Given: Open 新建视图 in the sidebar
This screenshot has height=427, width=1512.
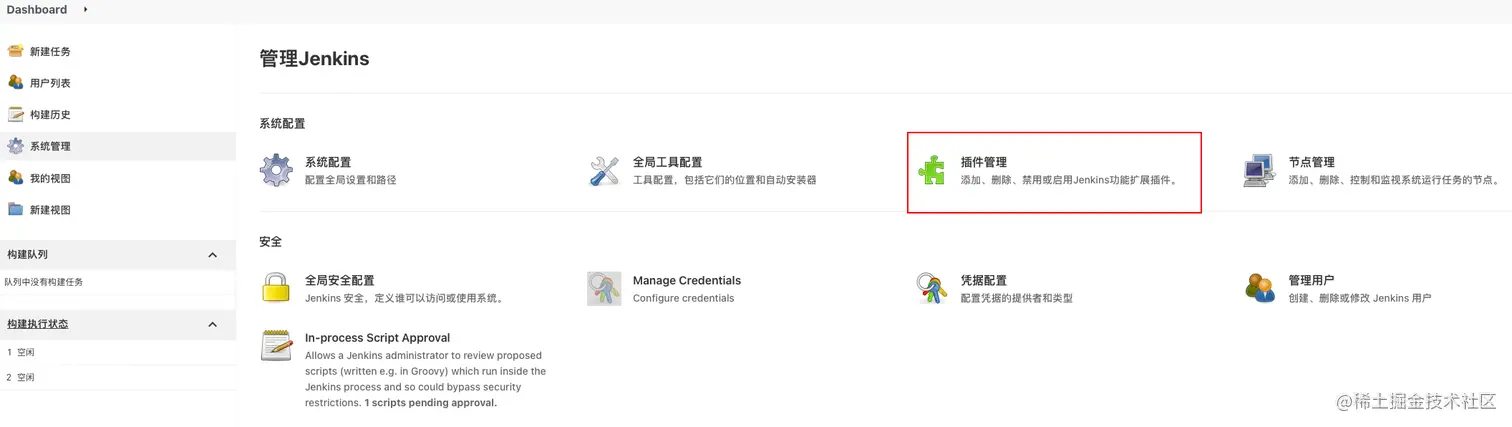Looking at the screenshot, I should (50, 210).
